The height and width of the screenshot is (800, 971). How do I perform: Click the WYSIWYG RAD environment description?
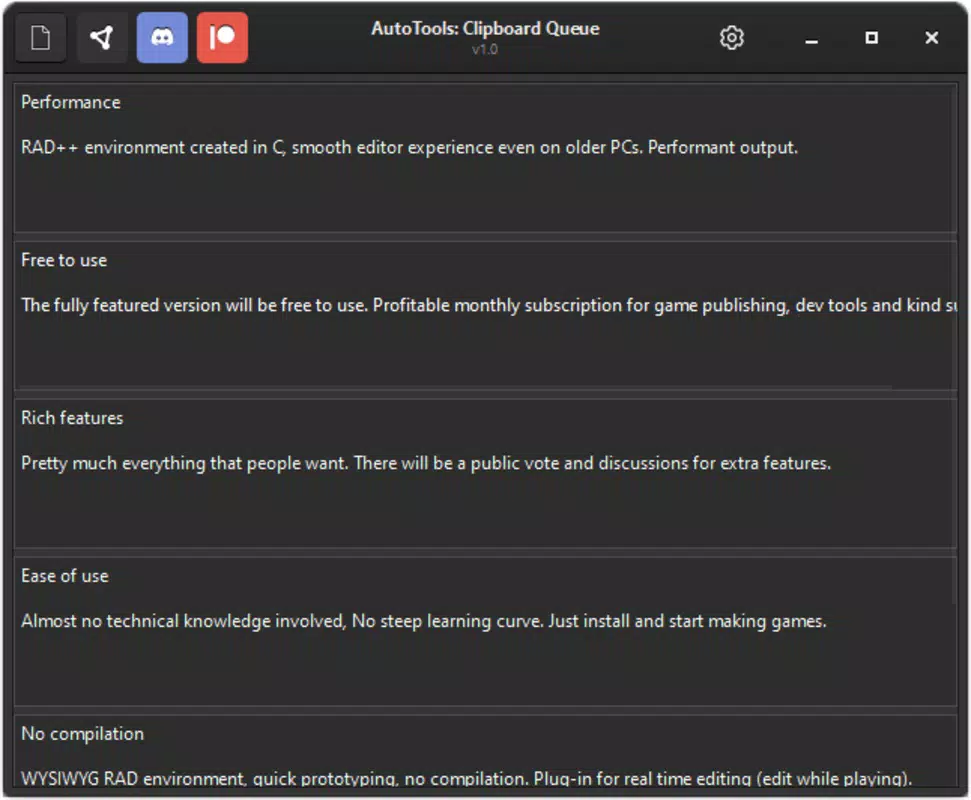coord(466,778)
